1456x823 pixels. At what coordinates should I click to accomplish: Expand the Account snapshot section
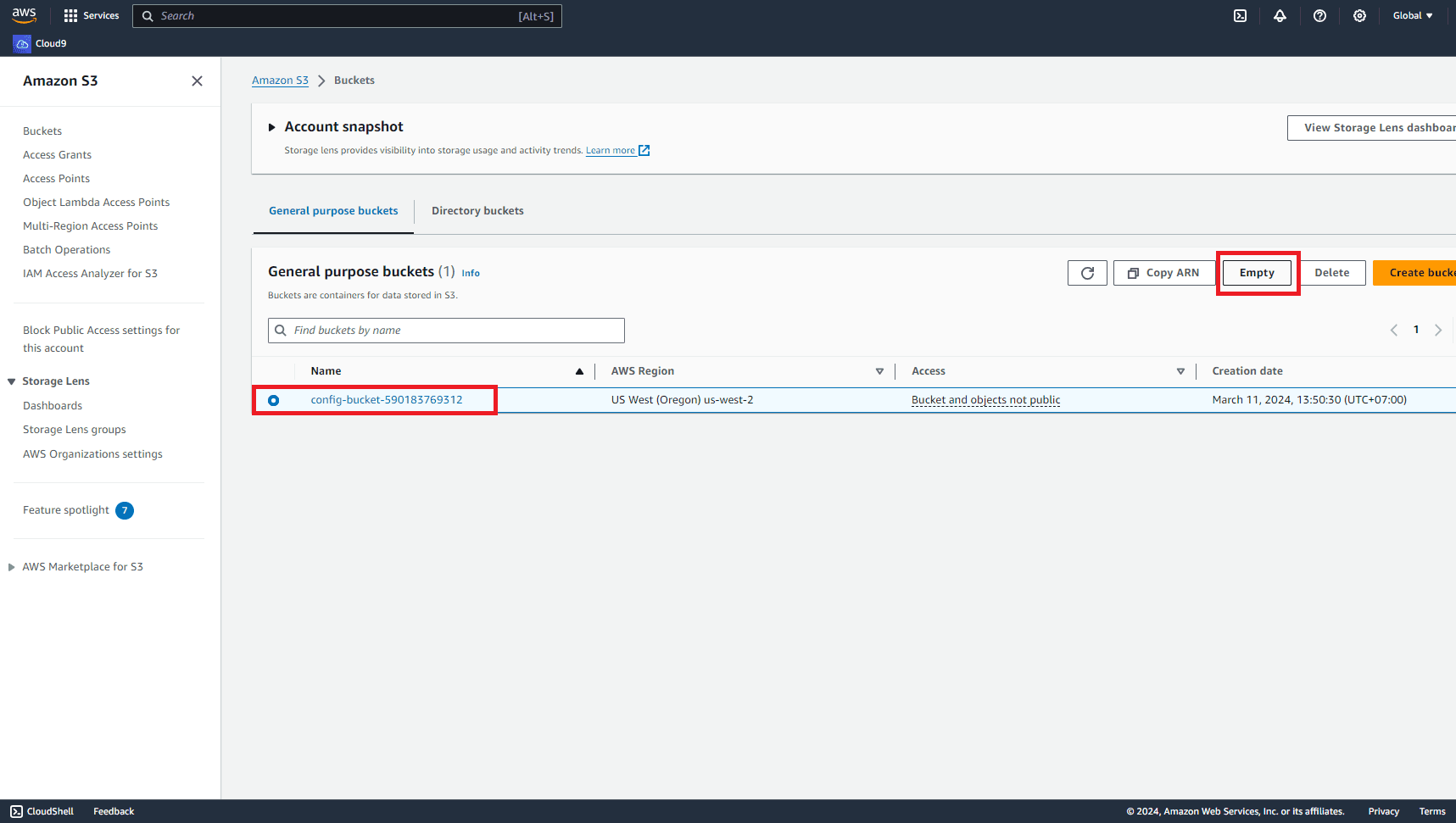pos(271,127)
